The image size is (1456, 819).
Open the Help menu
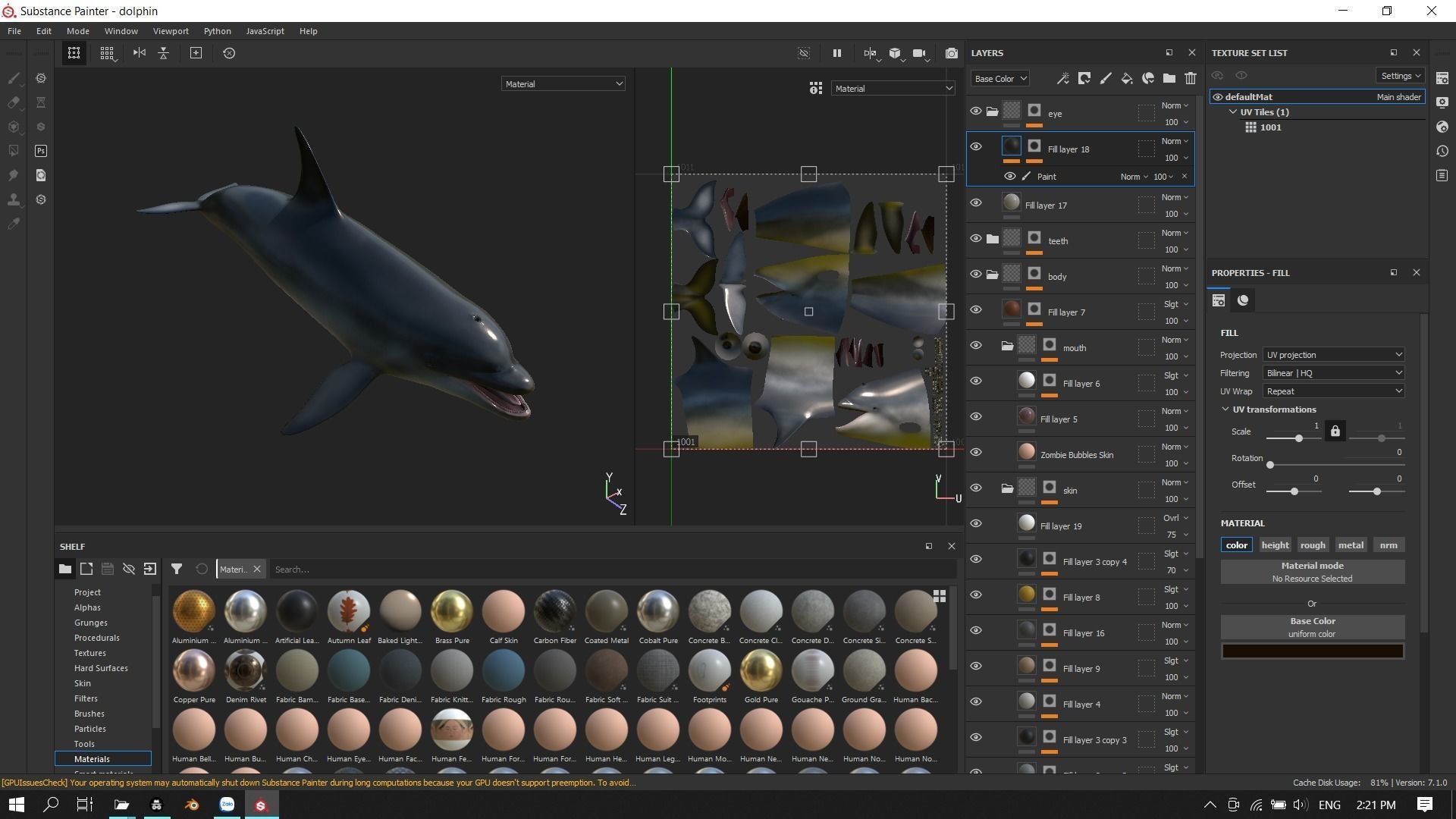(x=308, y=31)
